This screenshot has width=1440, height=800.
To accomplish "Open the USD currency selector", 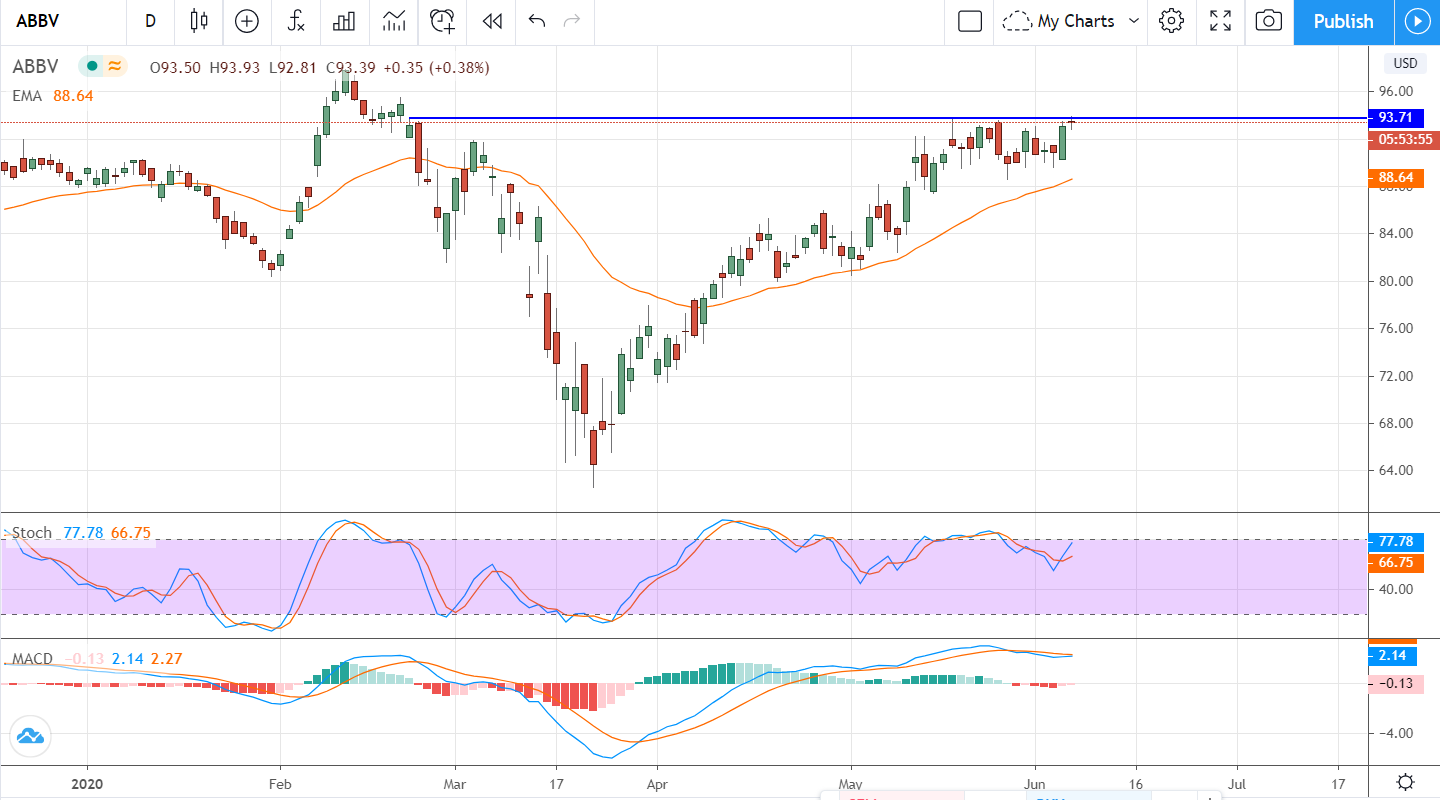I will (1405, 64).
